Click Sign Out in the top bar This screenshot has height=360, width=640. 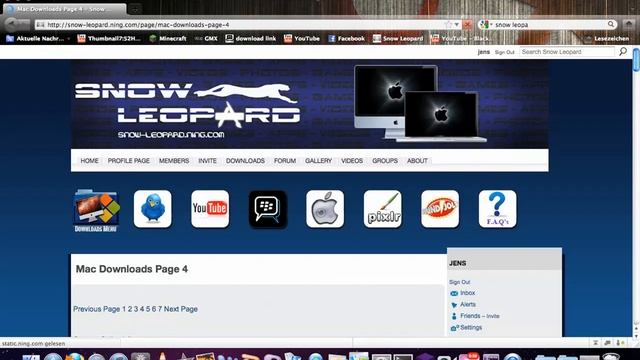pos(504,52)
